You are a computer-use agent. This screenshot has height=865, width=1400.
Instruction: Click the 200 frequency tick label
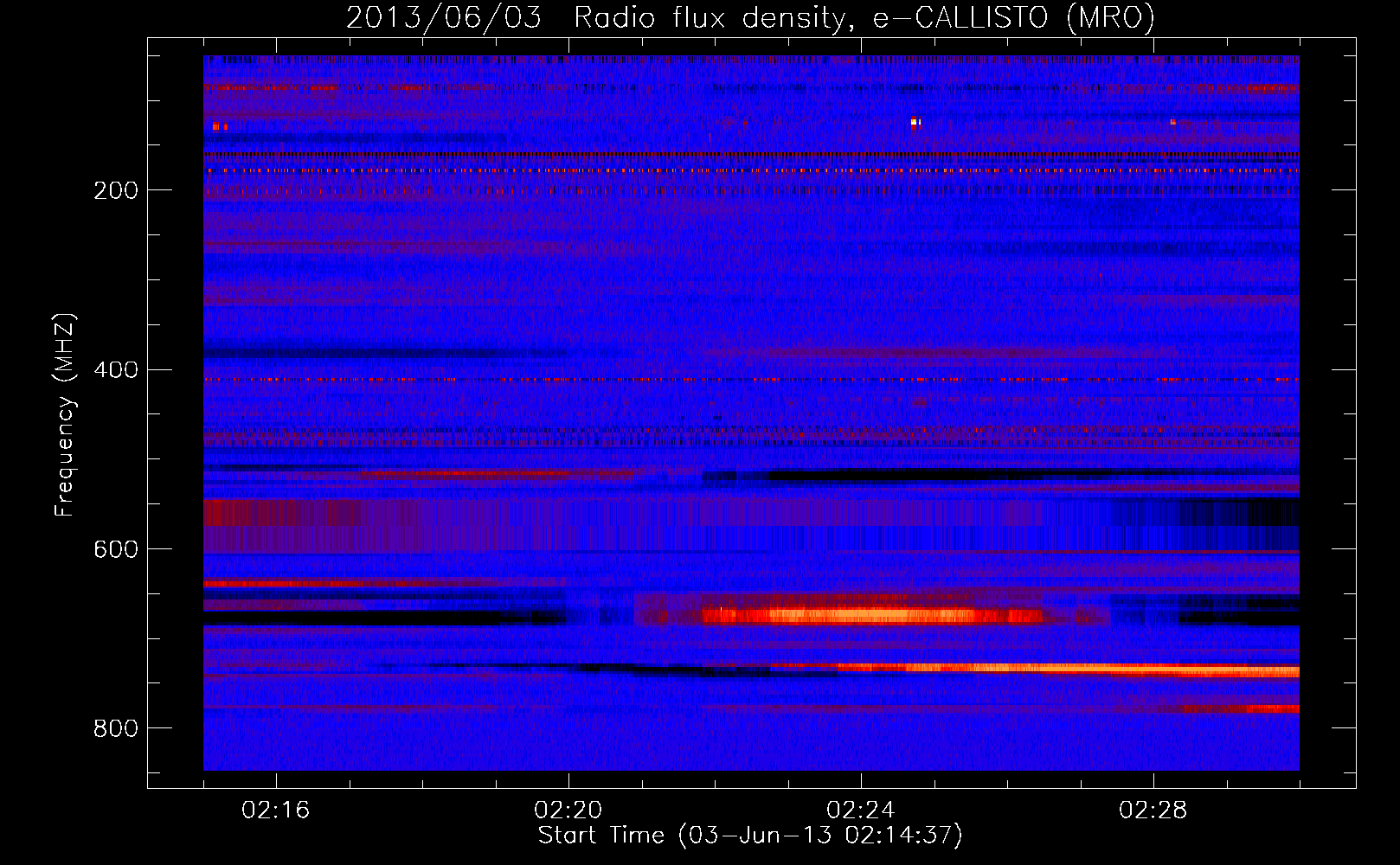tap(116, 190)
